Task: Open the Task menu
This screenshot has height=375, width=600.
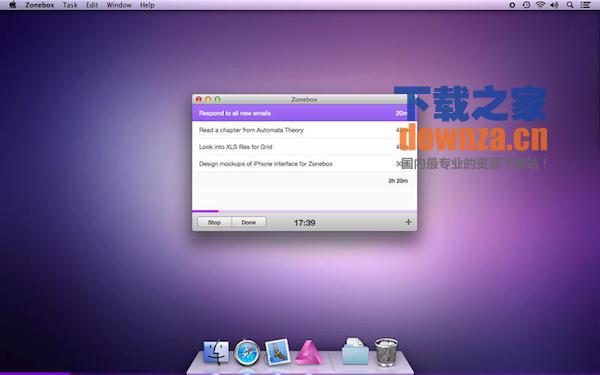Action: [70, 5]
